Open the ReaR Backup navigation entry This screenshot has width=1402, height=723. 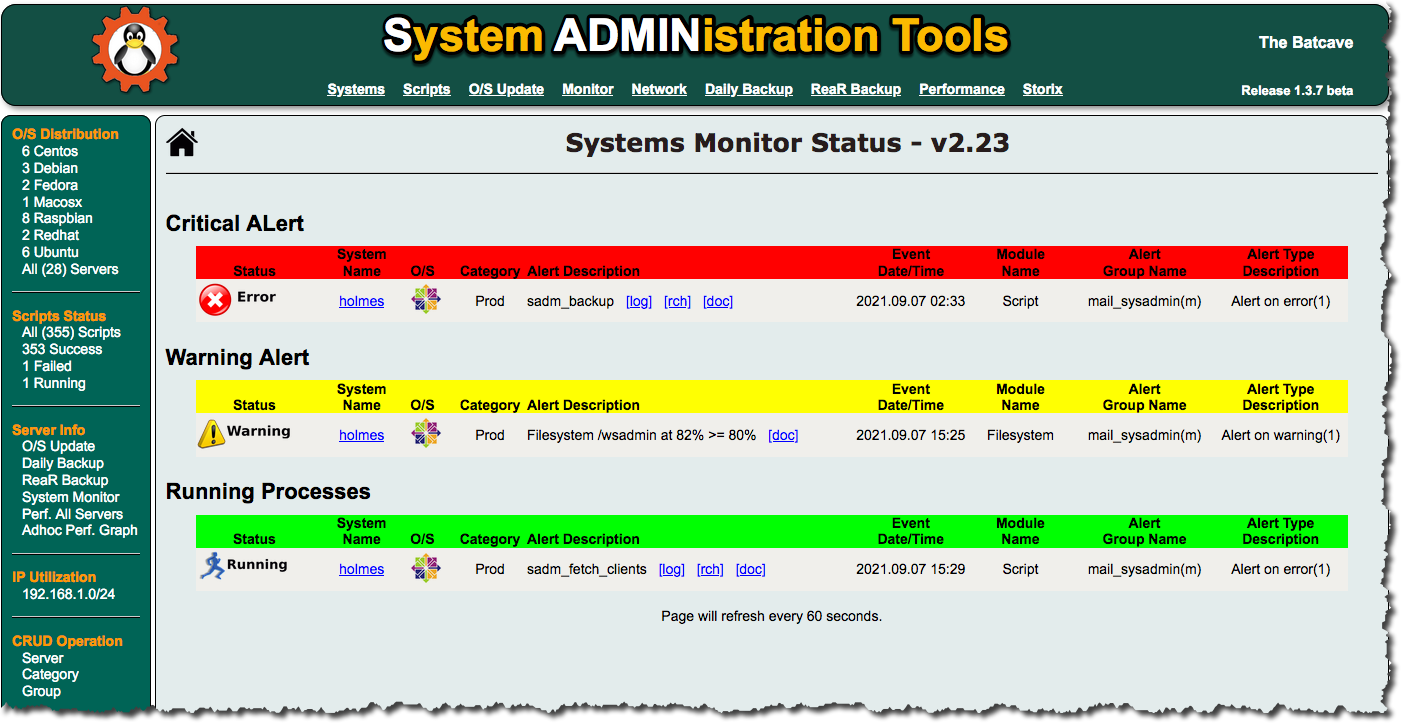tap(855, 89)
